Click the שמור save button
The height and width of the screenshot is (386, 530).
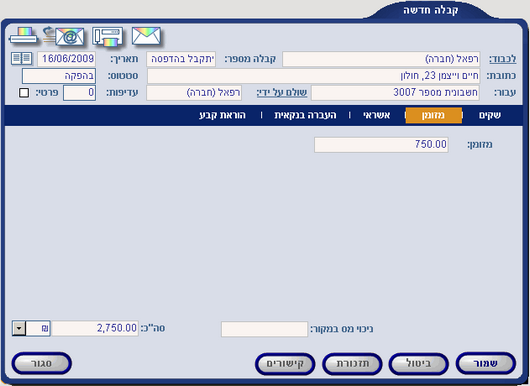pyautogui.click(x=486, y=364)
